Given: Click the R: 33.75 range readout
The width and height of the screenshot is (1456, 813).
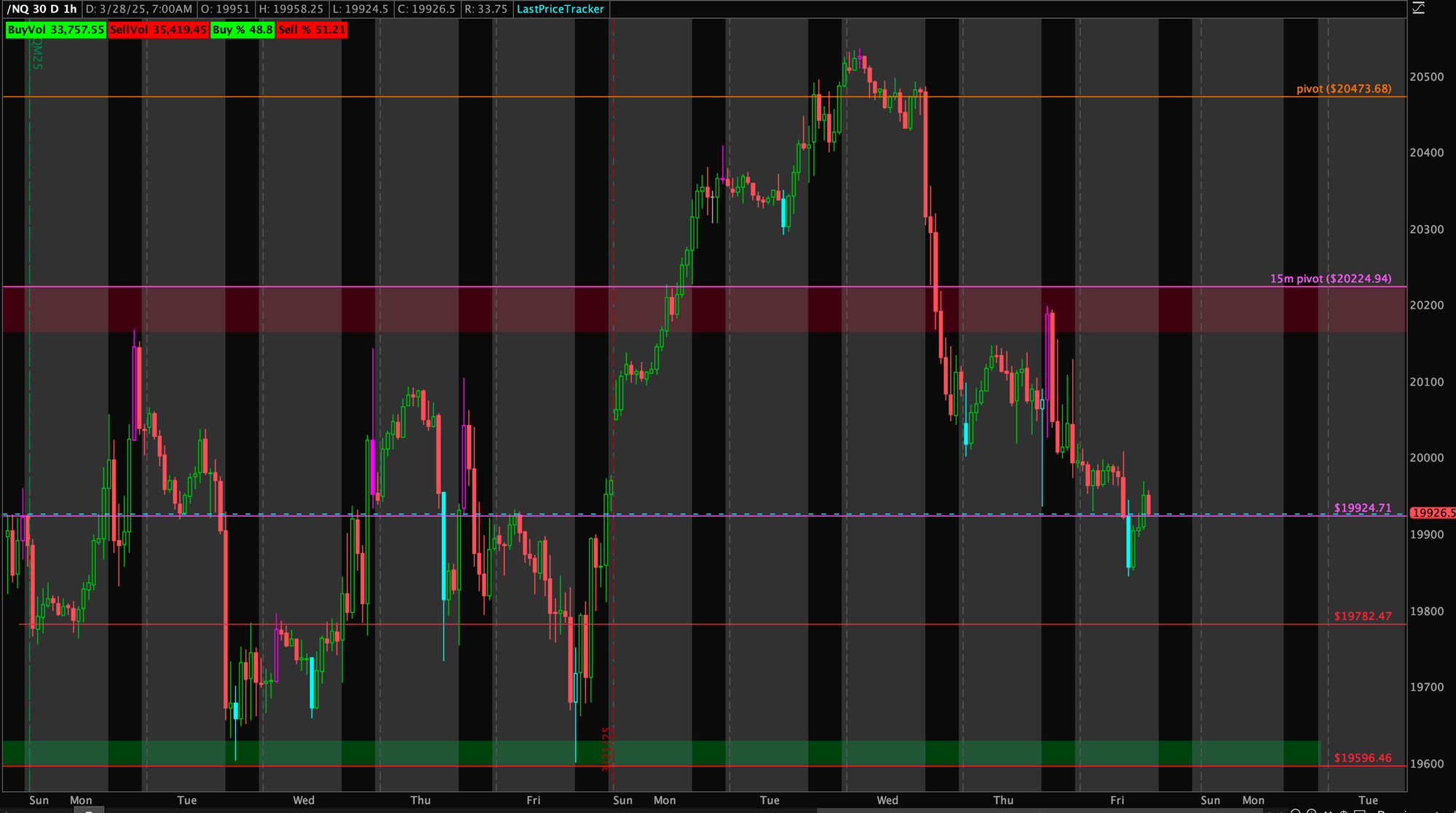Looking at the screenshot, I should coord(486,9).
